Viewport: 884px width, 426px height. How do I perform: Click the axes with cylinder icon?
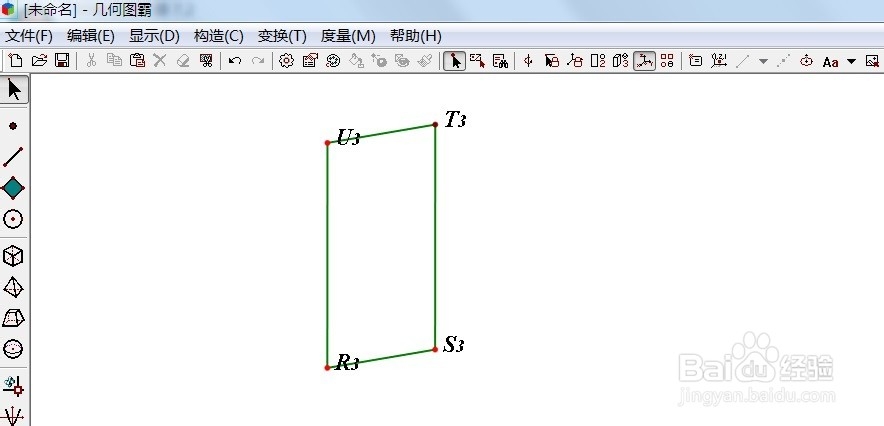pyautogui.click(x=575, y=60)
